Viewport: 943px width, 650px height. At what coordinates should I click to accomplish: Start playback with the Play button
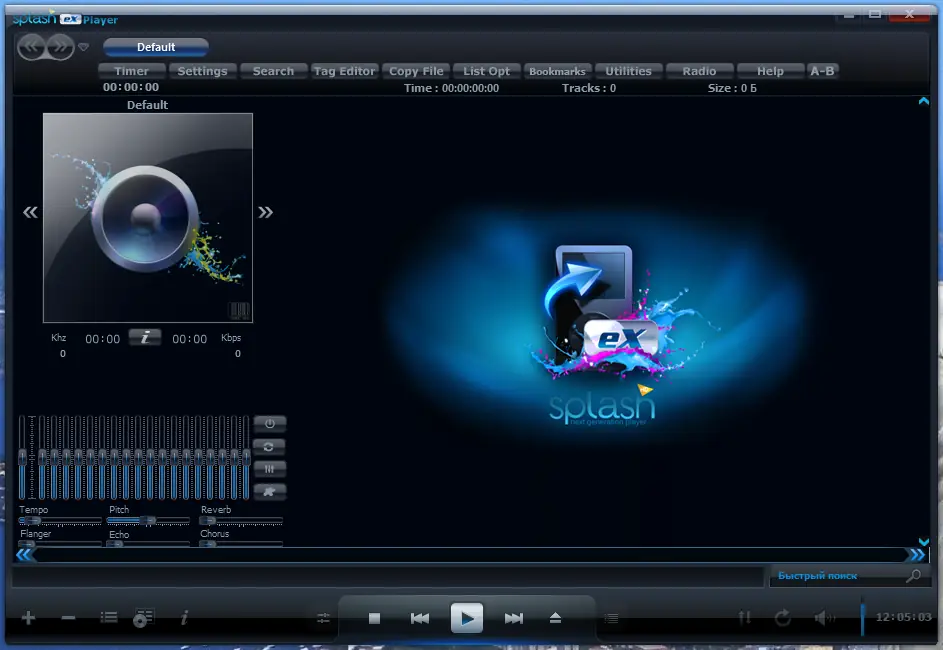click(x=467, y=618)
